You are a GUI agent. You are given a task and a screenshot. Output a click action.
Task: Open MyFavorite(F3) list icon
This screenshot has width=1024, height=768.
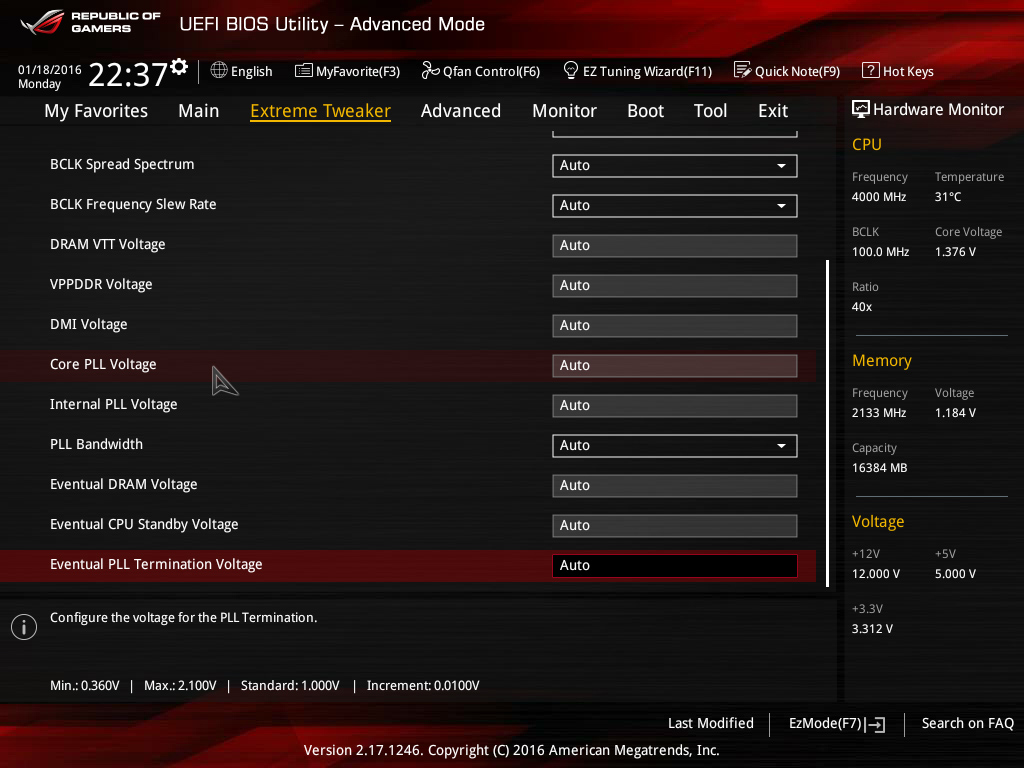coord(304,71)
